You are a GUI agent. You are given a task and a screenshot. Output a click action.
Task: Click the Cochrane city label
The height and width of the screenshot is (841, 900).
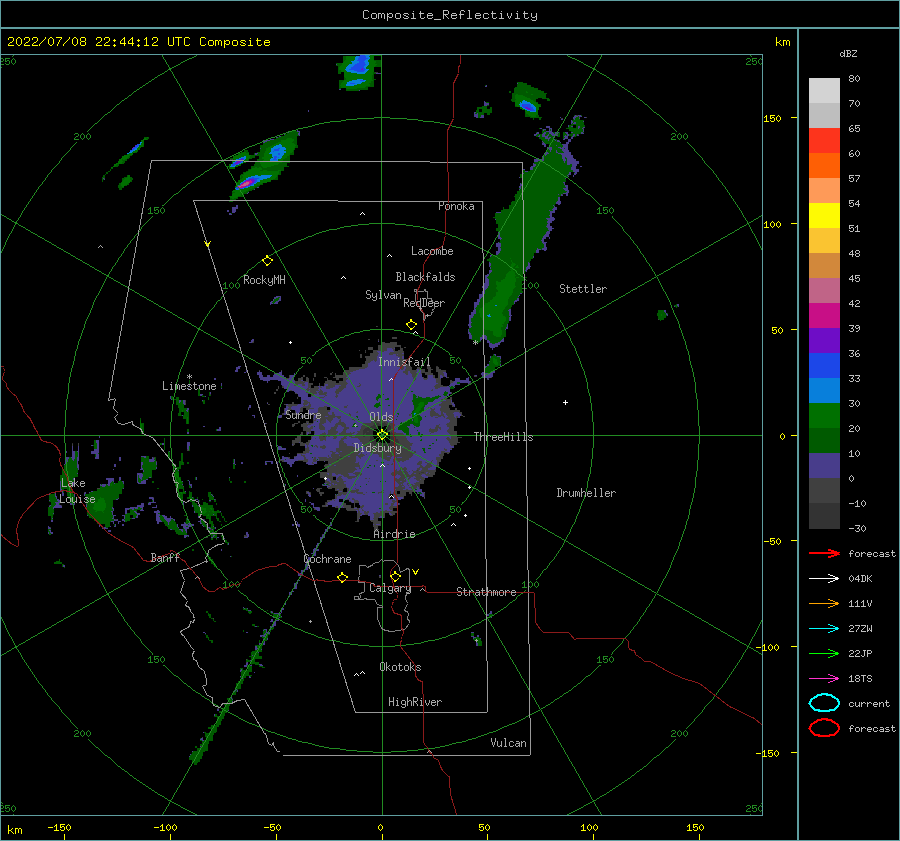[327, 559]
